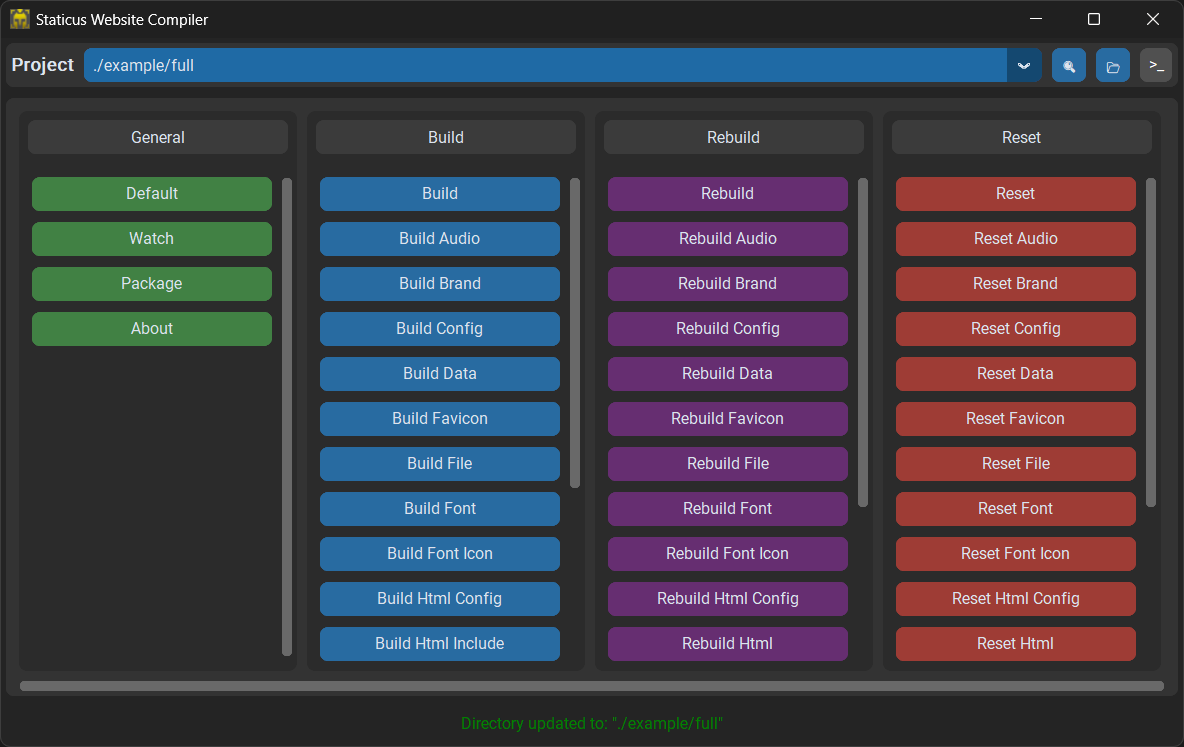Expand the project path dropdown arrow
This screenshot has height=747, width=1184.
click(x=1024, y=66)
